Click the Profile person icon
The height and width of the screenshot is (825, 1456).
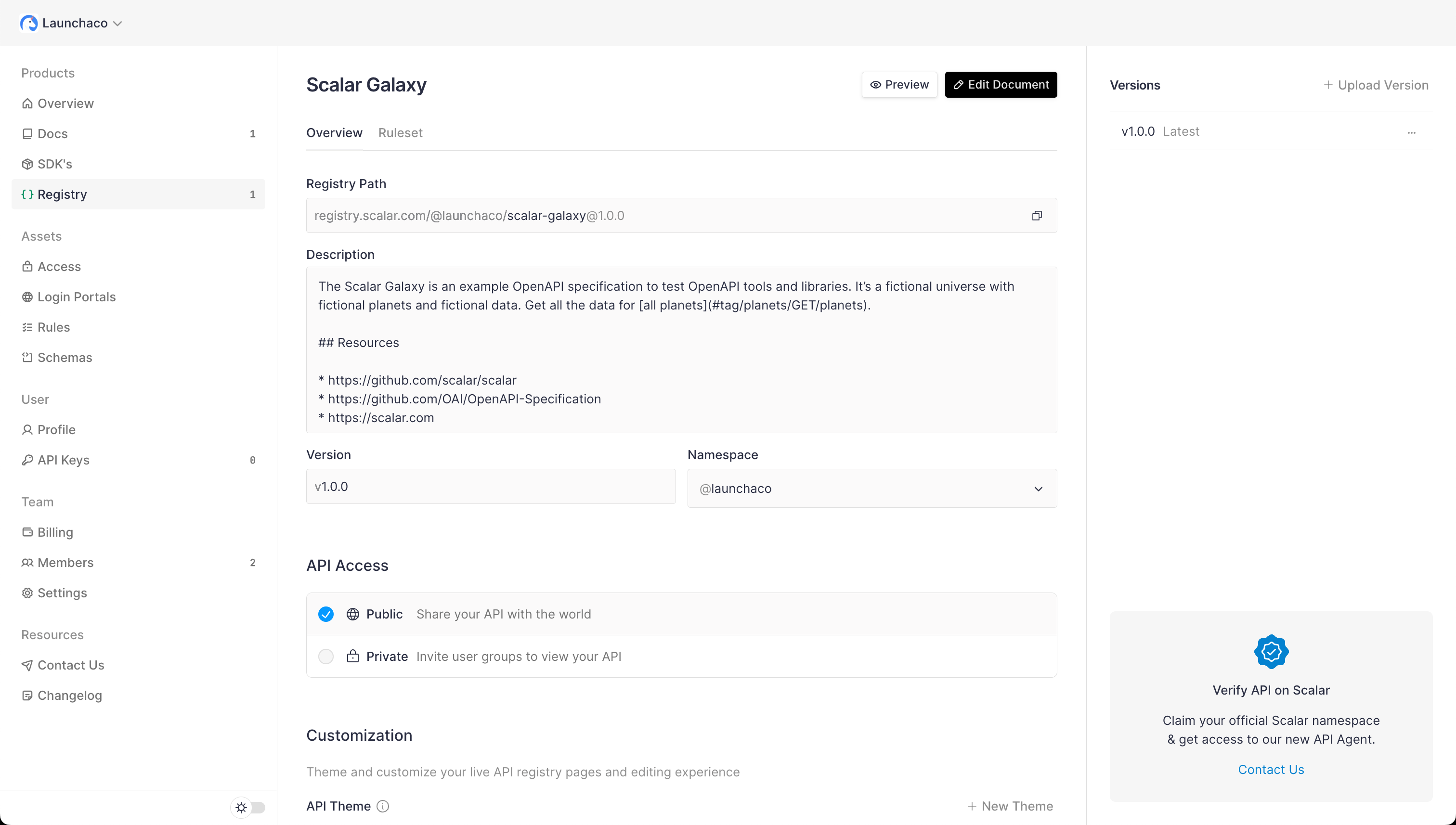(27, 429)
